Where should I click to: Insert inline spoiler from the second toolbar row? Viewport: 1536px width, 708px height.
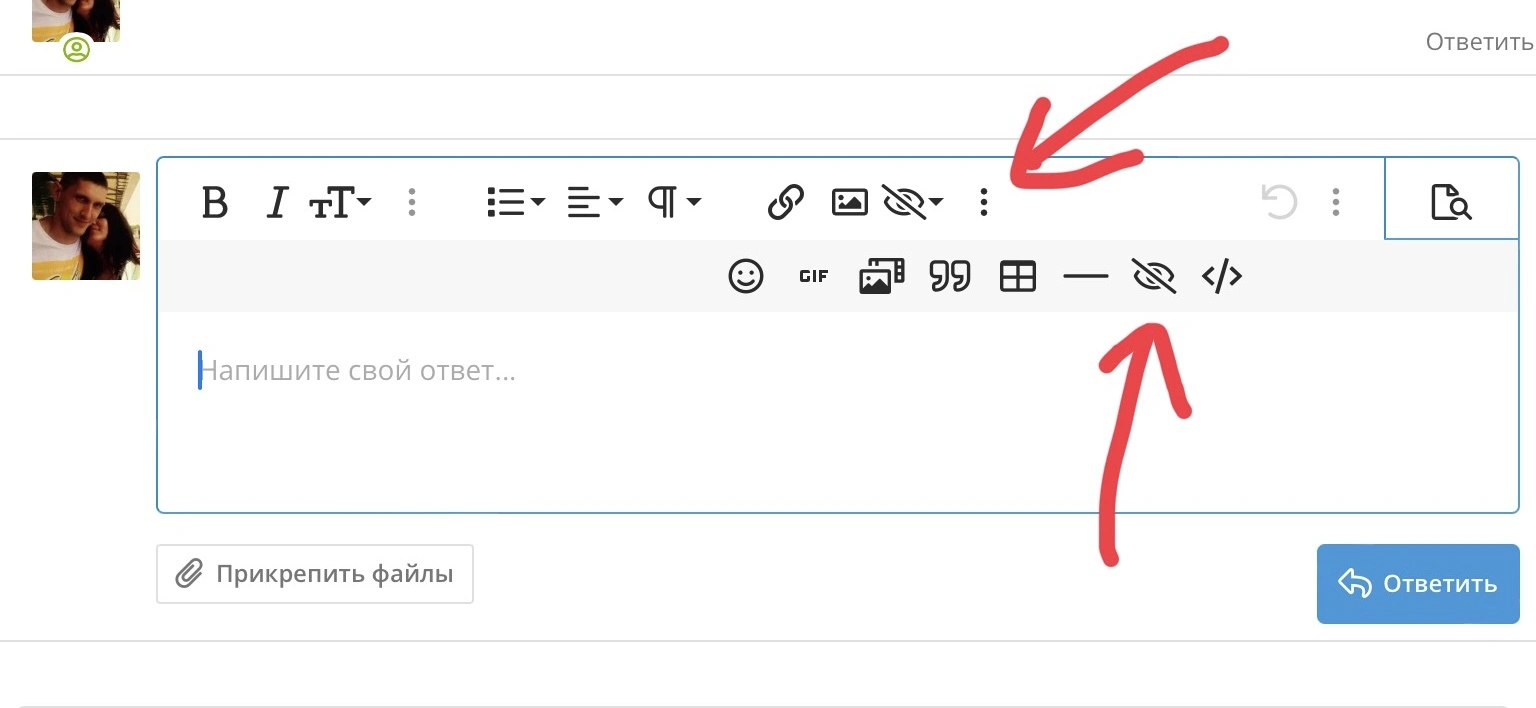click(x=1154, y=276)
